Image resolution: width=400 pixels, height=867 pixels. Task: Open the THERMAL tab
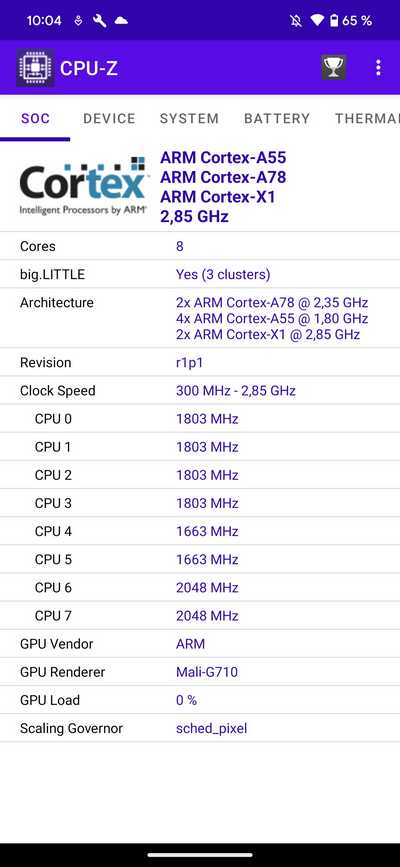[x=367, y=118]
